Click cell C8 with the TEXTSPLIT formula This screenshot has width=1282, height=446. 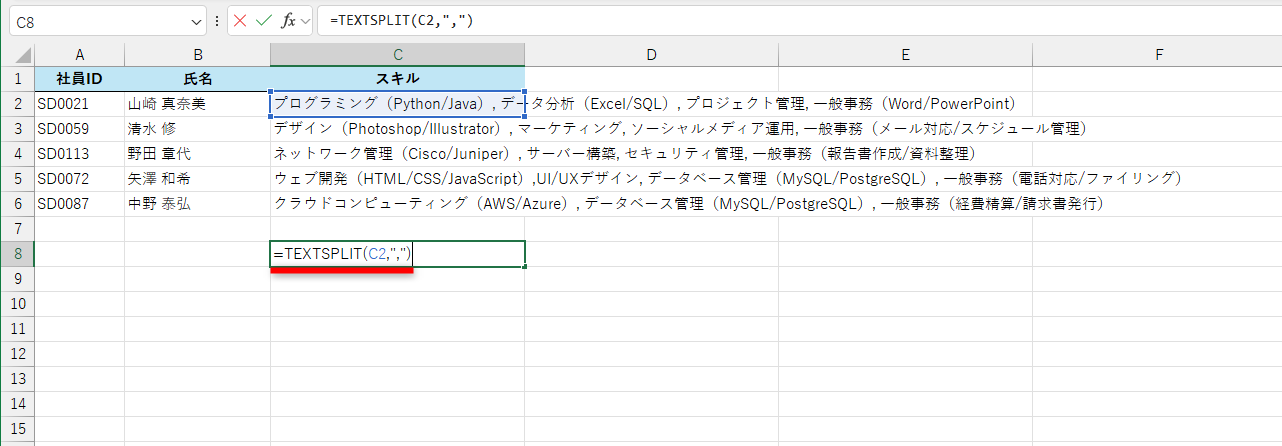(x=397, y=254)
